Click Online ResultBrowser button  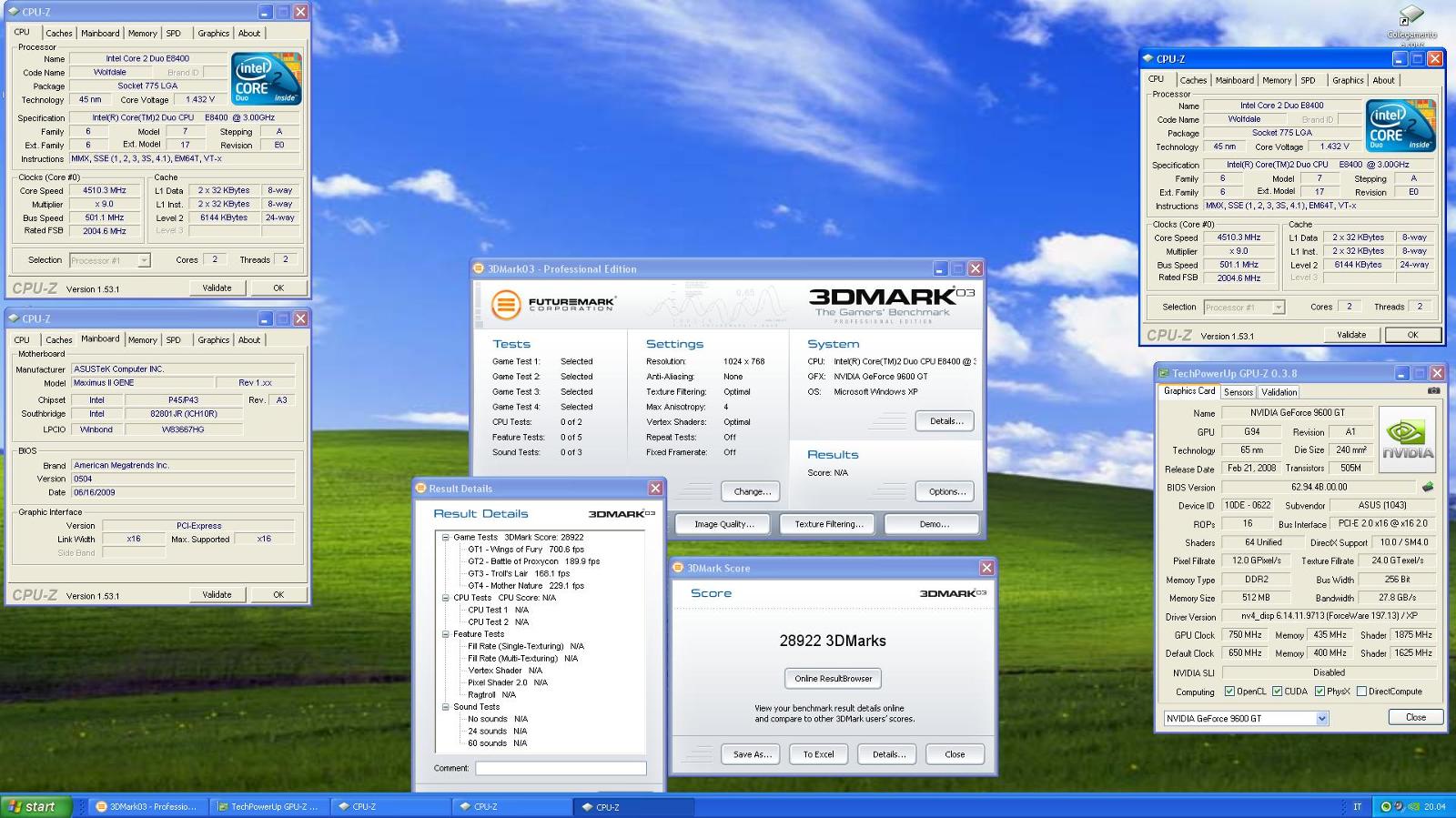833,679
